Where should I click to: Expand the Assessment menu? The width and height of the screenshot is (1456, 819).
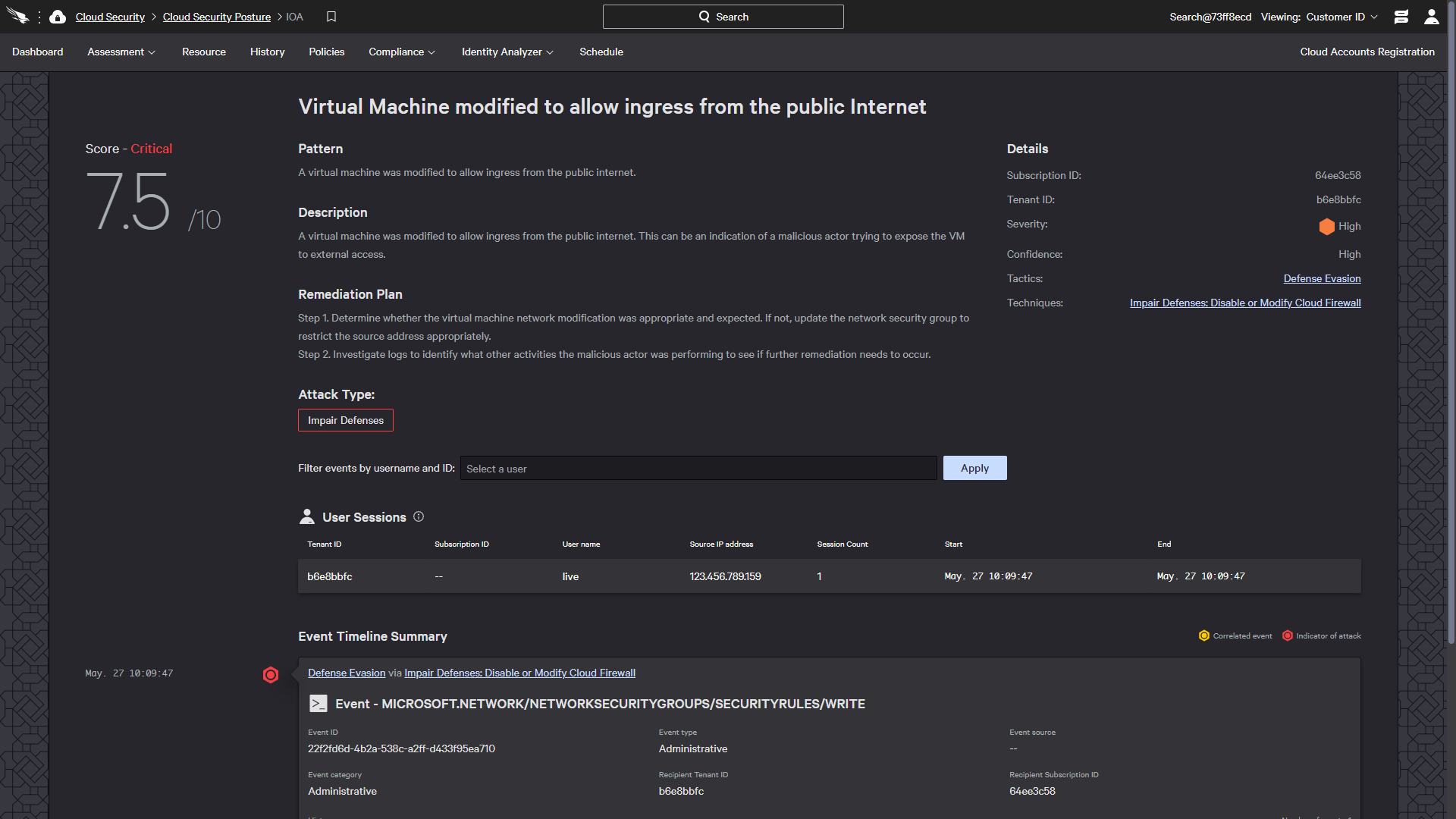(121, 52)
